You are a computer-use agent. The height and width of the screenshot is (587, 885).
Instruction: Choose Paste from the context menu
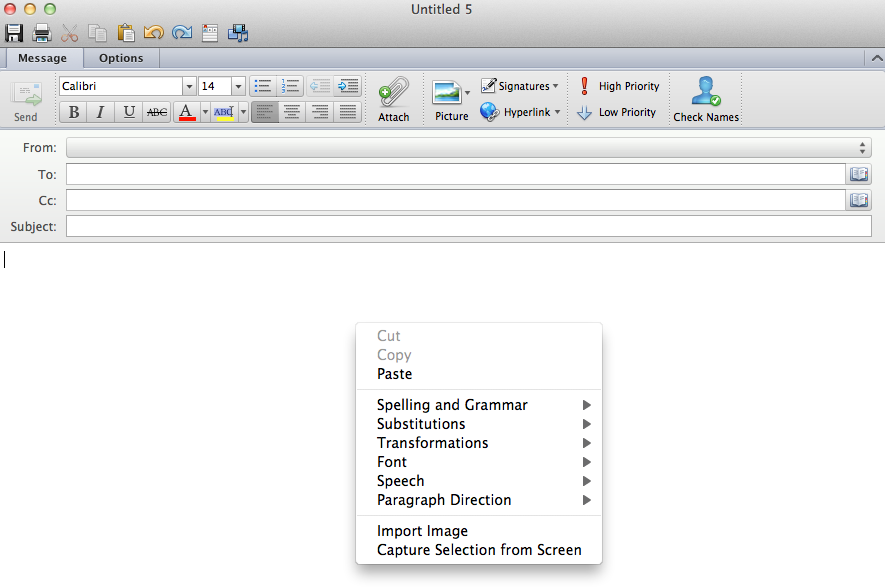click(394, 374)
